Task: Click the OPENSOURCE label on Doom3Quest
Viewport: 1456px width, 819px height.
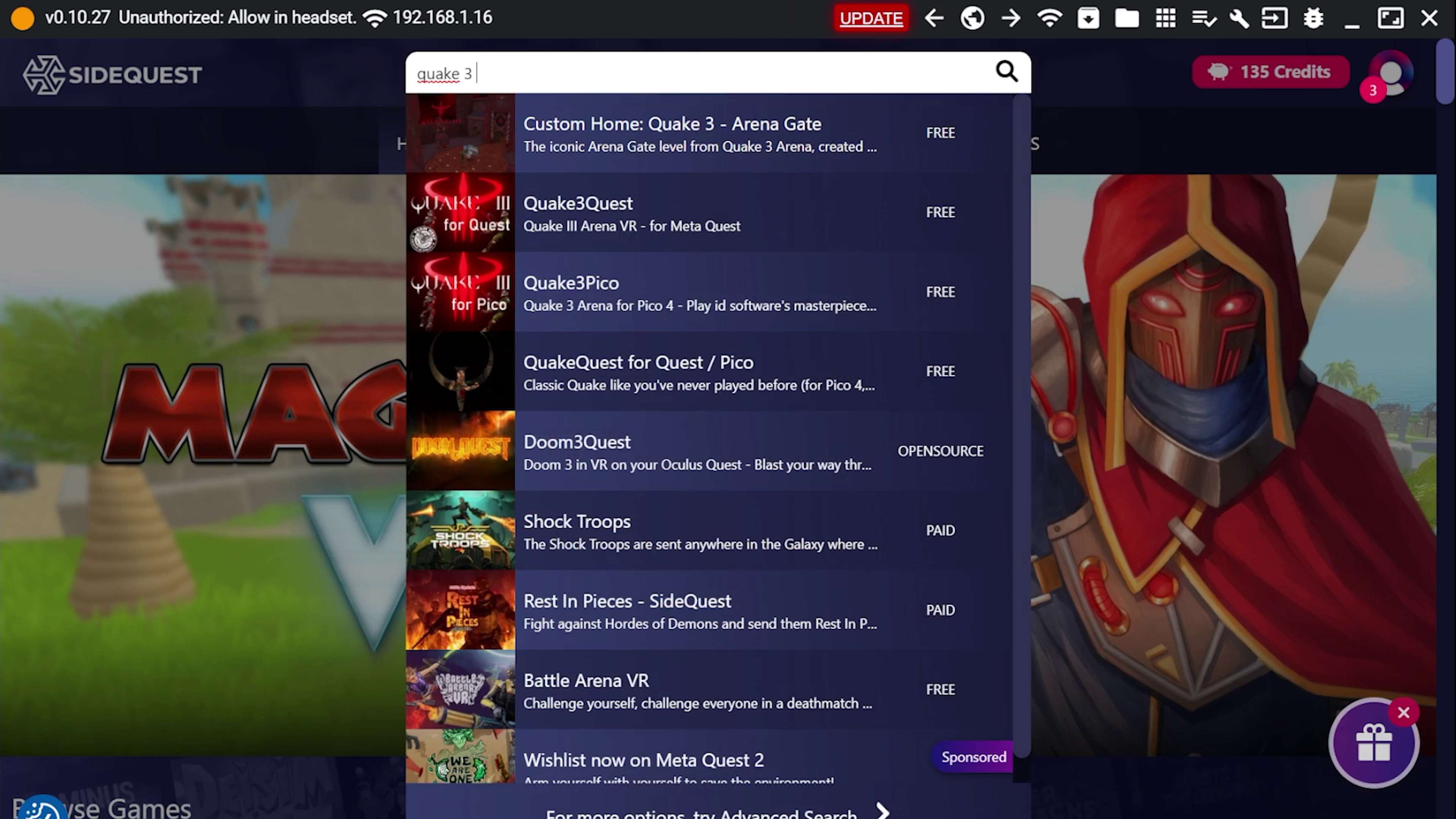Action: pyautogui.click(x=940, y=451)
